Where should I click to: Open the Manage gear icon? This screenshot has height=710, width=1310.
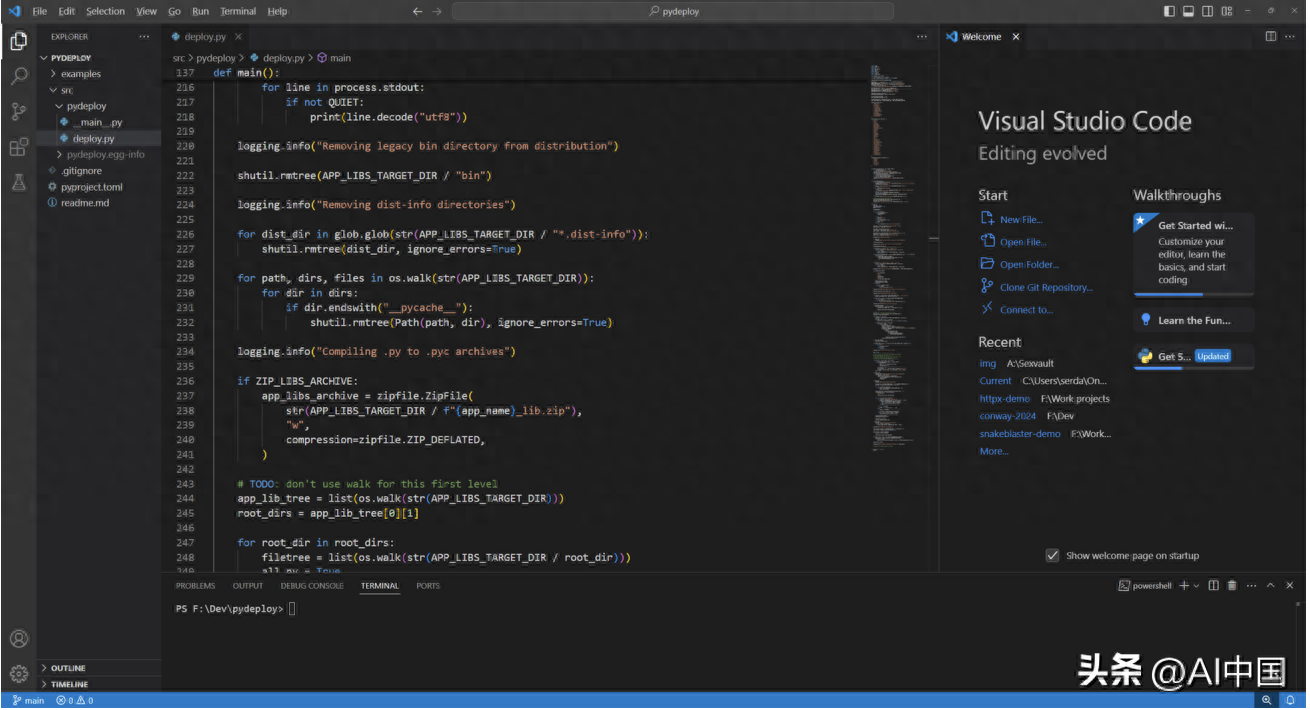18,673
